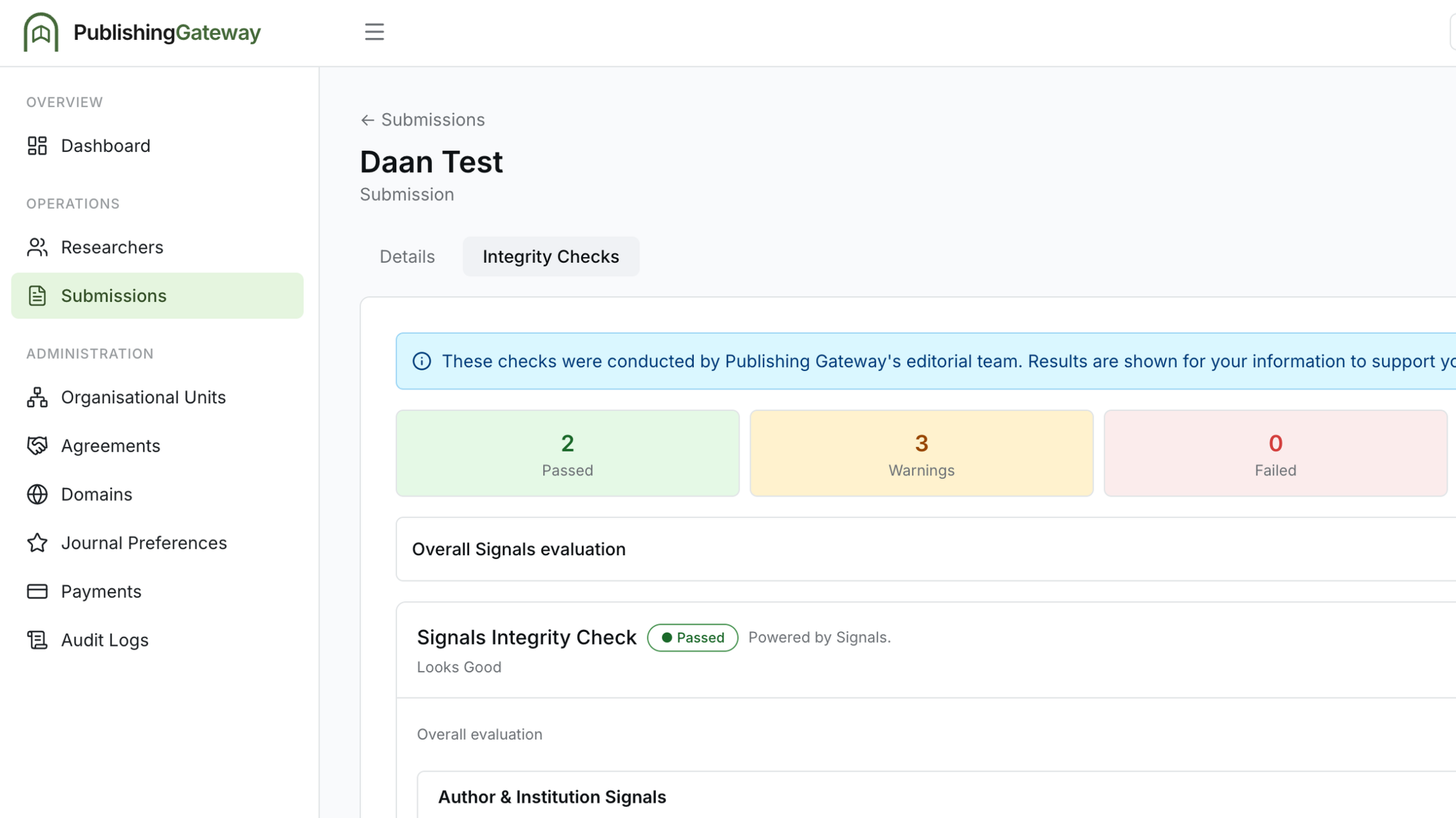Expand the Overall Signals evaluation section
The height and width of the screenshot is (818, 1456).
[925, 549]
